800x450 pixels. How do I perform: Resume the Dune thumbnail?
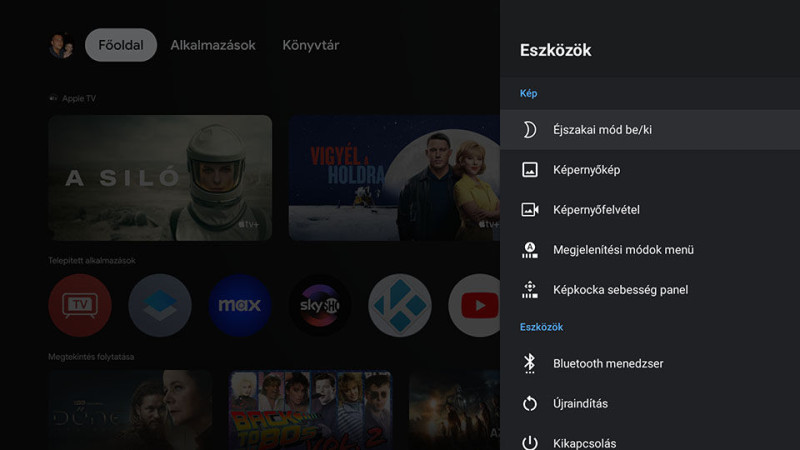point(130,410)
